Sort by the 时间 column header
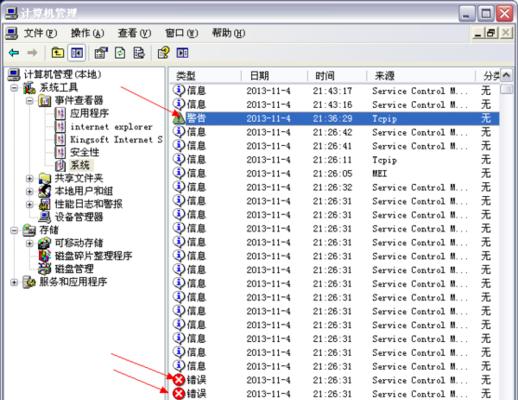 (337, 76)
